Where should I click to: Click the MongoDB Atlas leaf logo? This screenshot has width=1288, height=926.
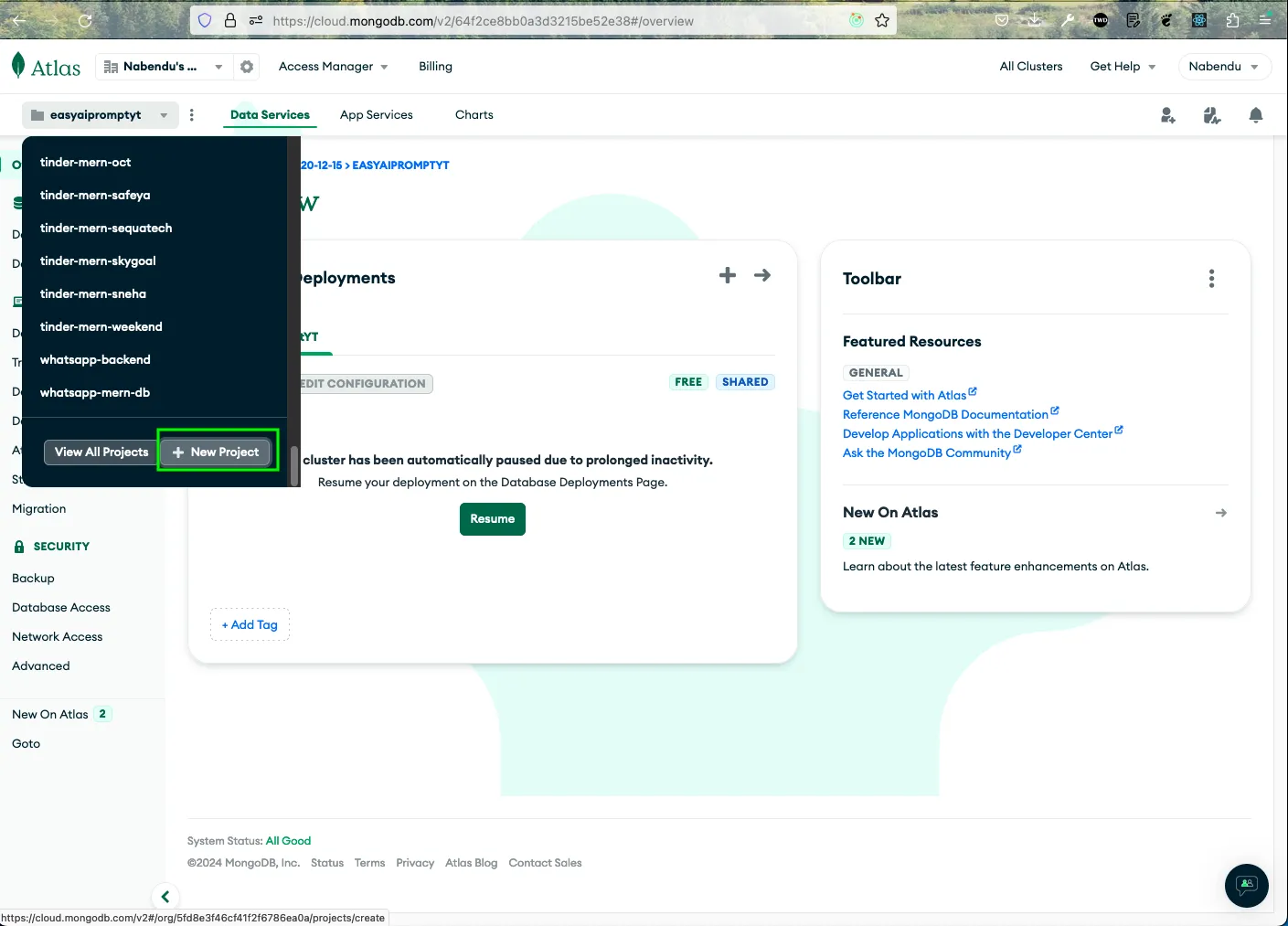point(18,66)
